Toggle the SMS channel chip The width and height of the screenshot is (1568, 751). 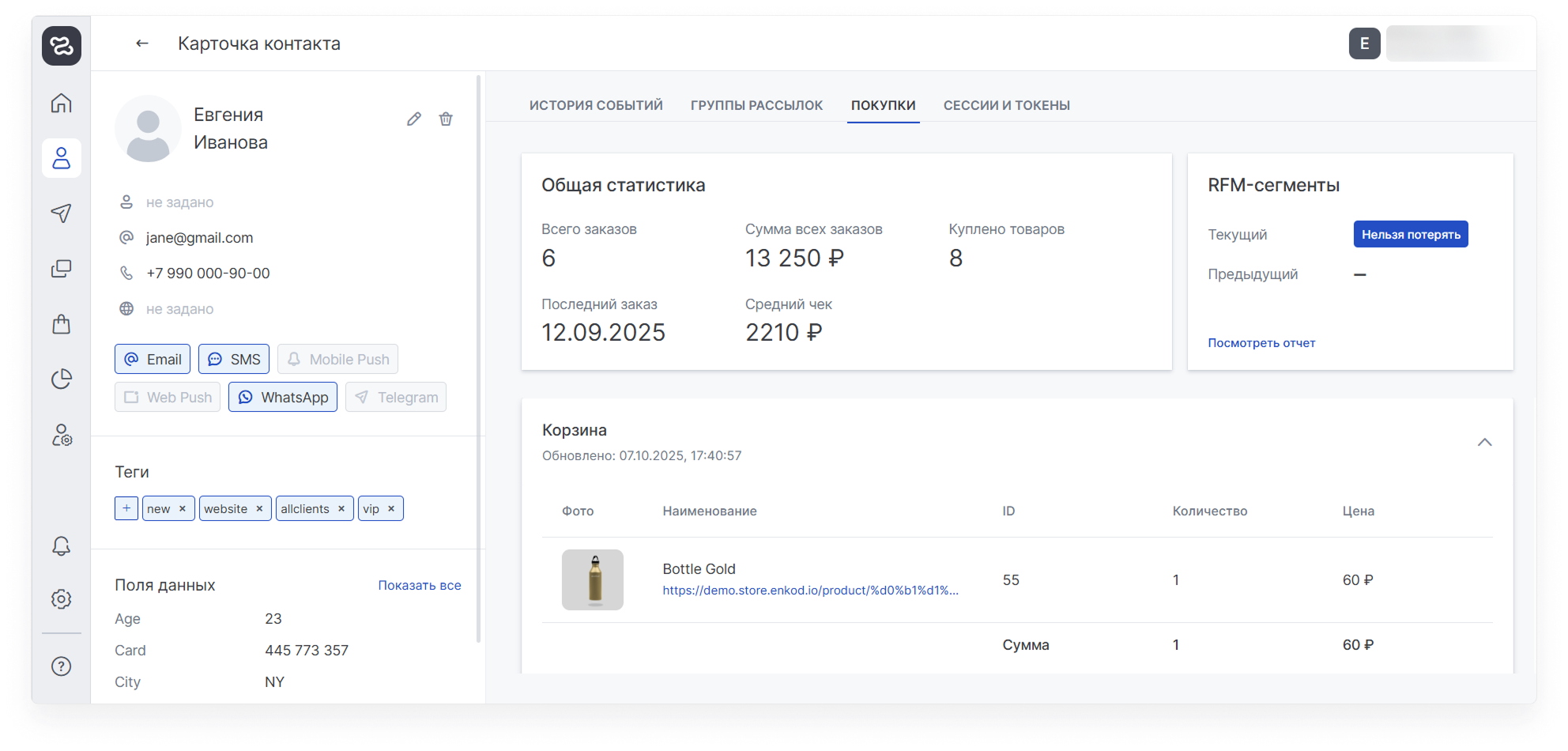pos(234,359)
